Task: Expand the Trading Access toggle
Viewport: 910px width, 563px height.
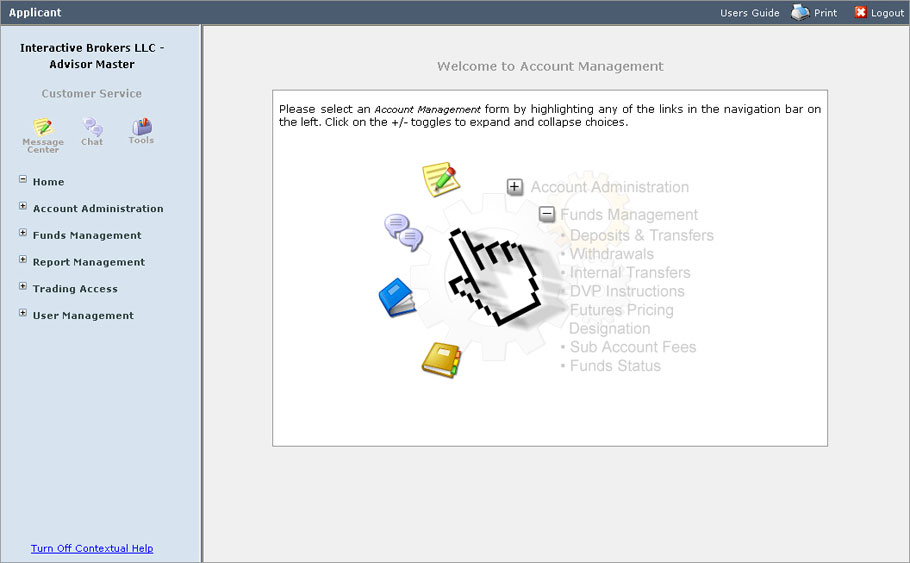Action: (x=23, y=286)
